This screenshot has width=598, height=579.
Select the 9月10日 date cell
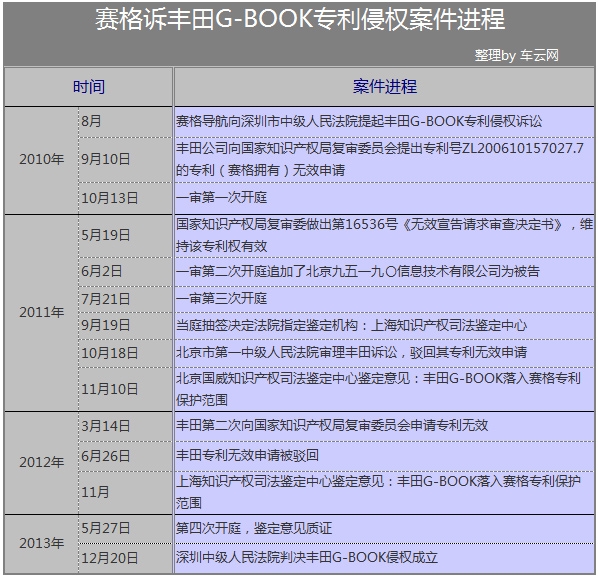coord(125,160)
